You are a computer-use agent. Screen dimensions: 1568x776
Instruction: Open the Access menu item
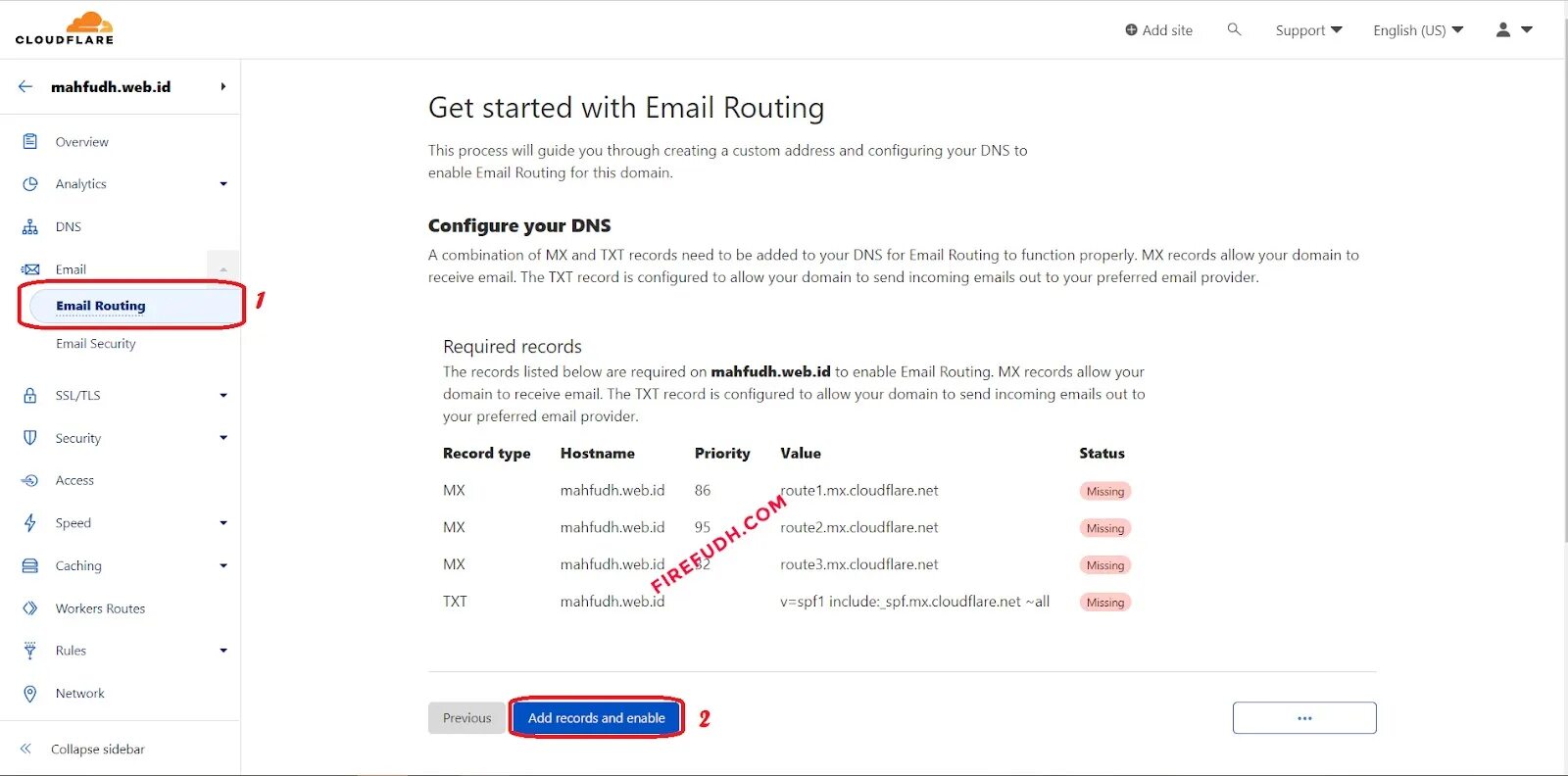click(x=75, y=480)
